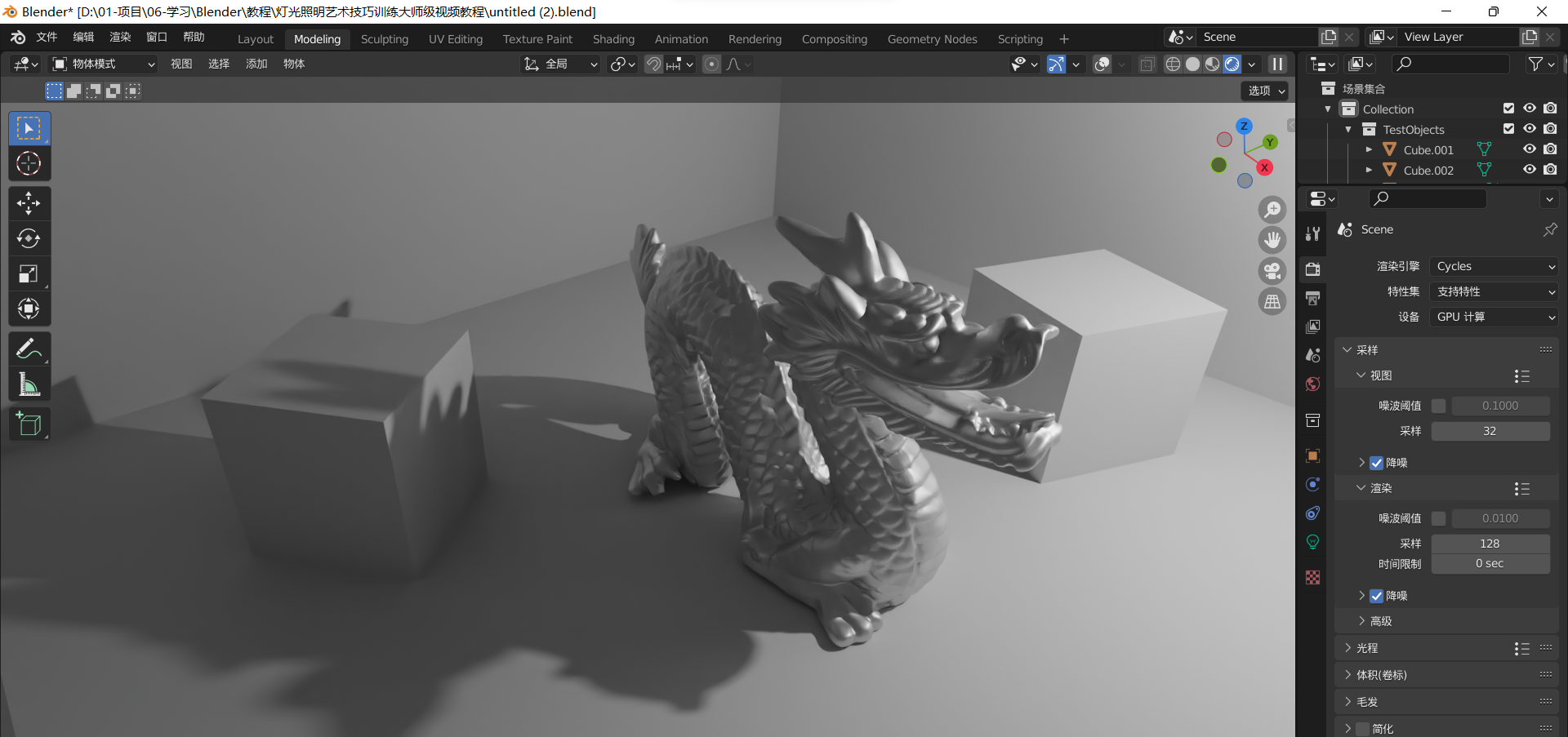Open the World properties tab

(1313, 384)
